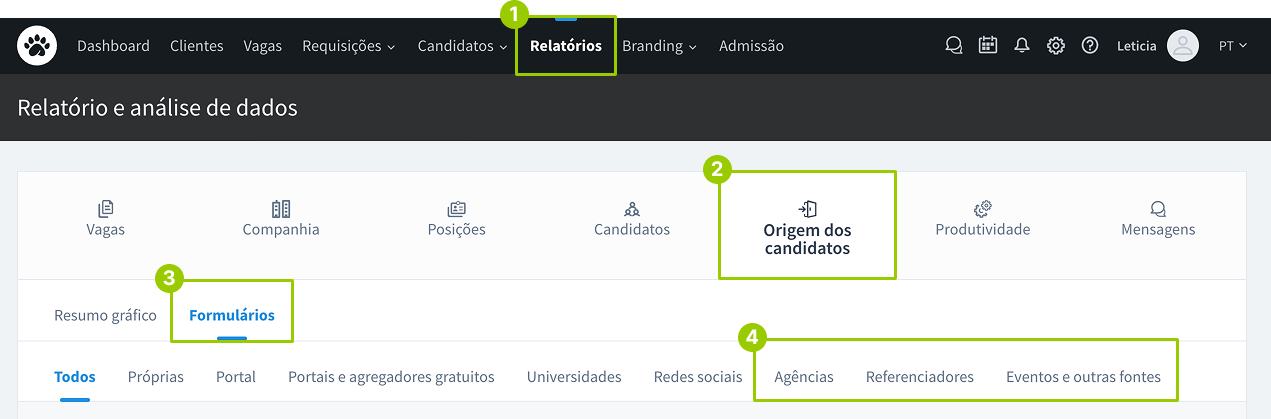Select the Universidades filter tab
Screen dimensions: 1271x419
point(574,377)
